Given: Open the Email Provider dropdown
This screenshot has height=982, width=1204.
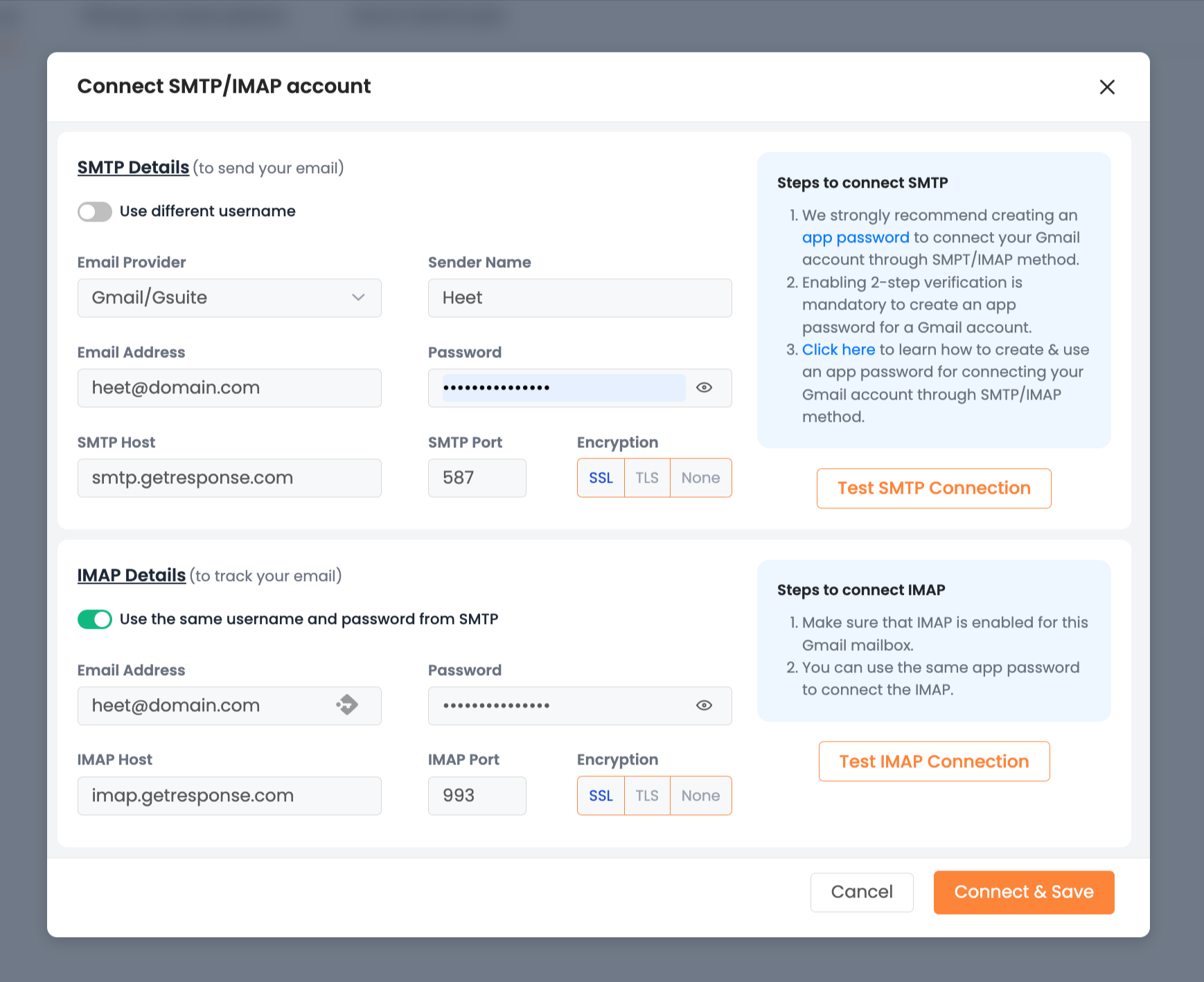Looking at the screenshot, I should [229, 298].
